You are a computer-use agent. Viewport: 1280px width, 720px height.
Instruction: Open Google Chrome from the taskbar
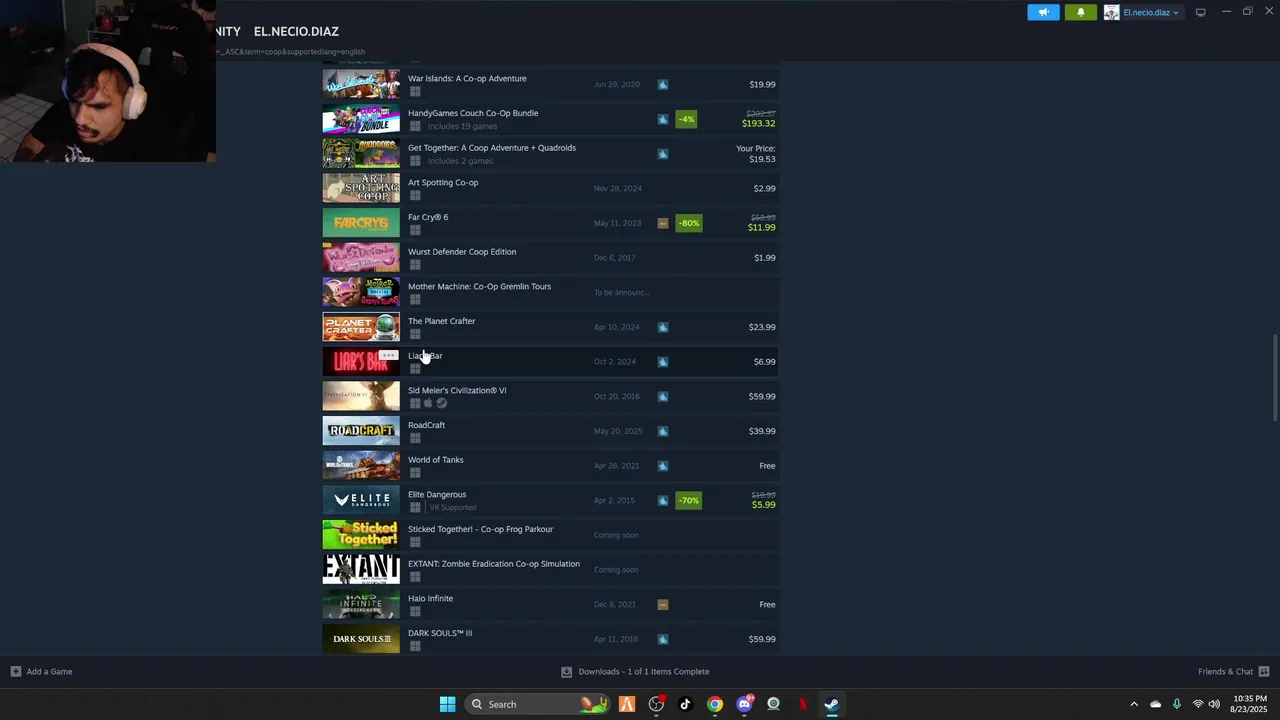coord(714,704)
